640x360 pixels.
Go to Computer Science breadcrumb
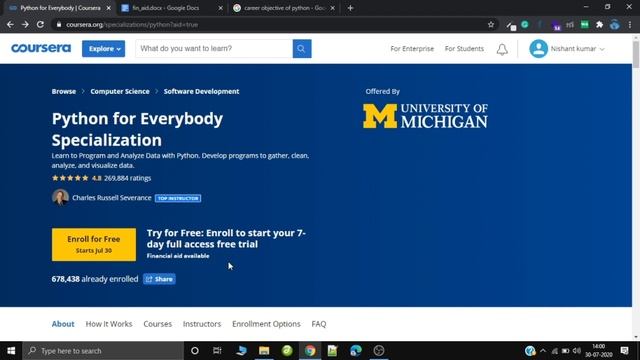tap(120, 91)
